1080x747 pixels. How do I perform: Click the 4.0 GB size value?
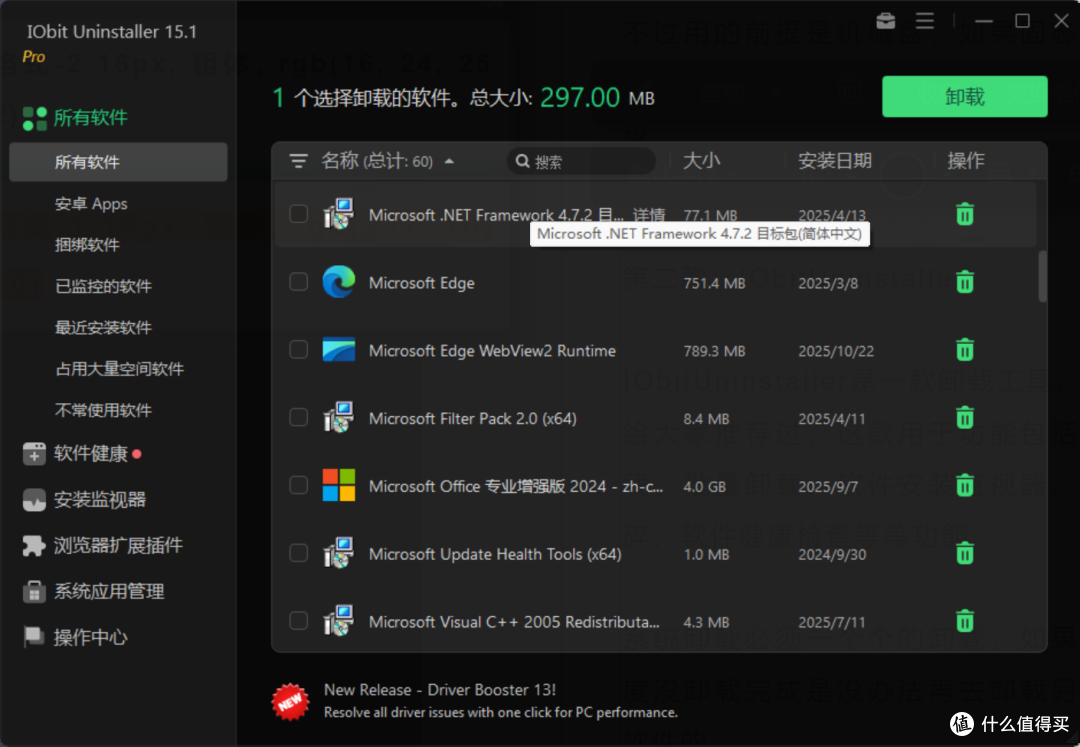point(705,487)
